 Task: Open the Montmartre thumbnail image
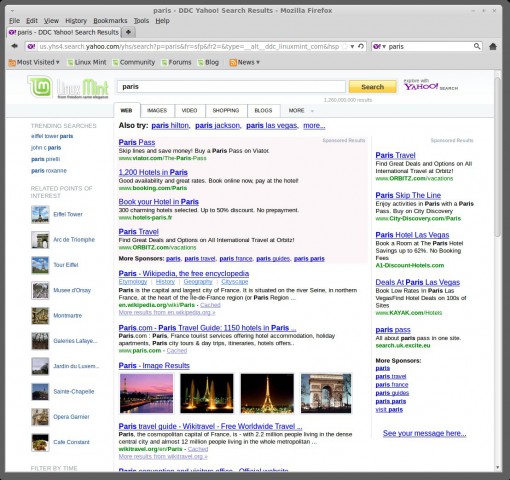click(40, 316)
